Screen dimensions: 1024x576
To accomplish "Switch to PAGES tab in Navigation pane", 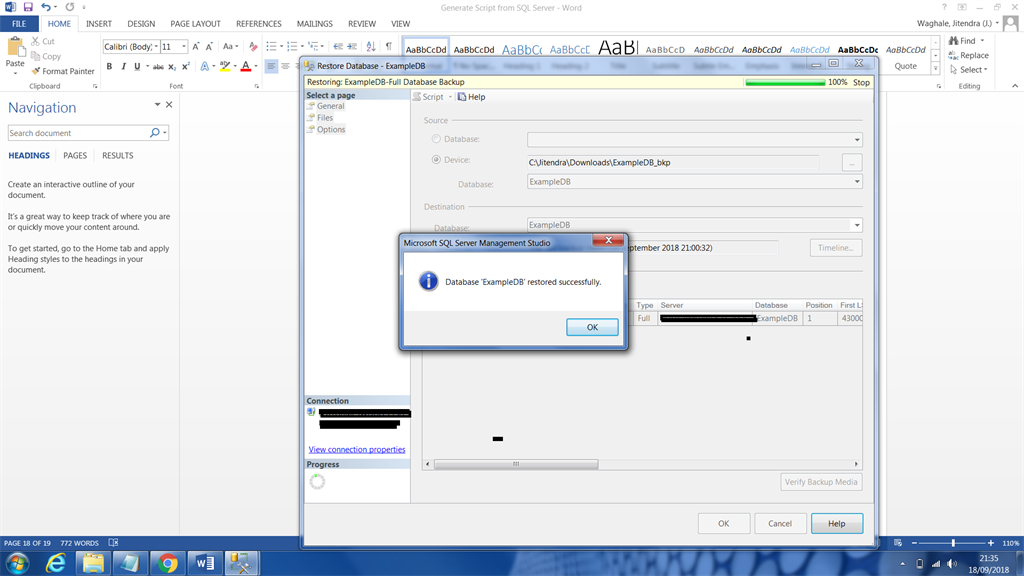I will (x=75, y=155).
